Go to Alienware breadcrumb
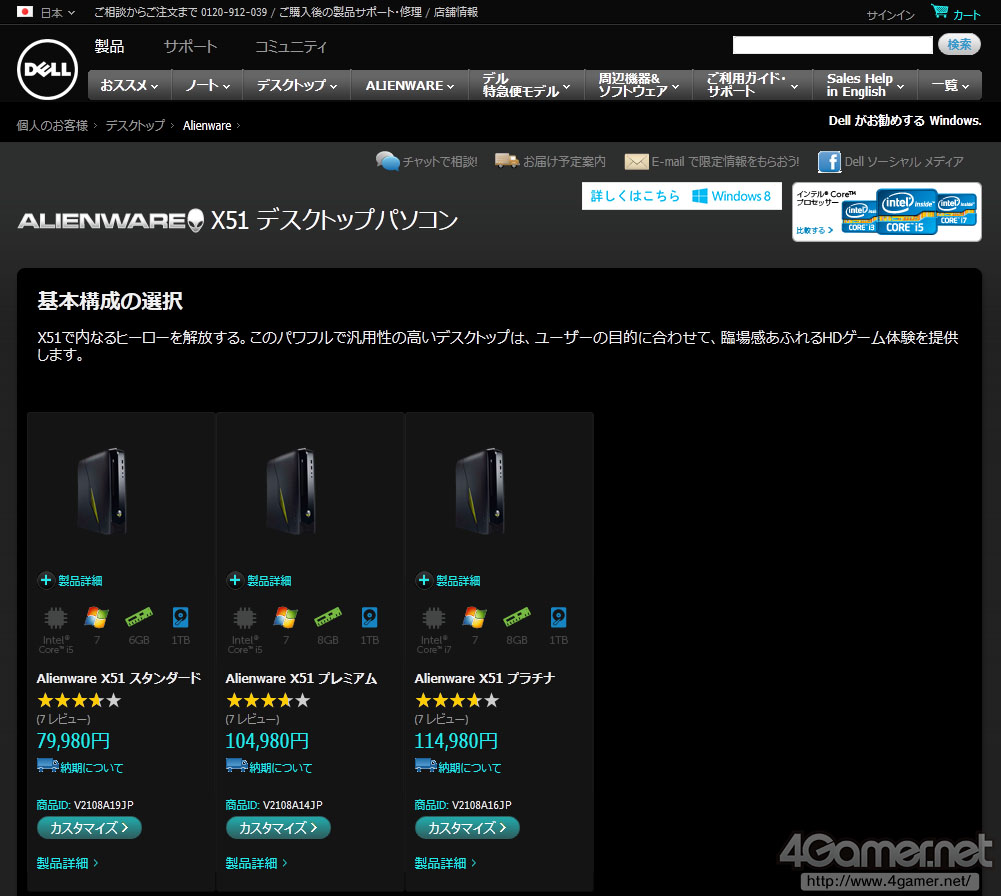This screenshot has width=1001, height=896. pos(207,126)
